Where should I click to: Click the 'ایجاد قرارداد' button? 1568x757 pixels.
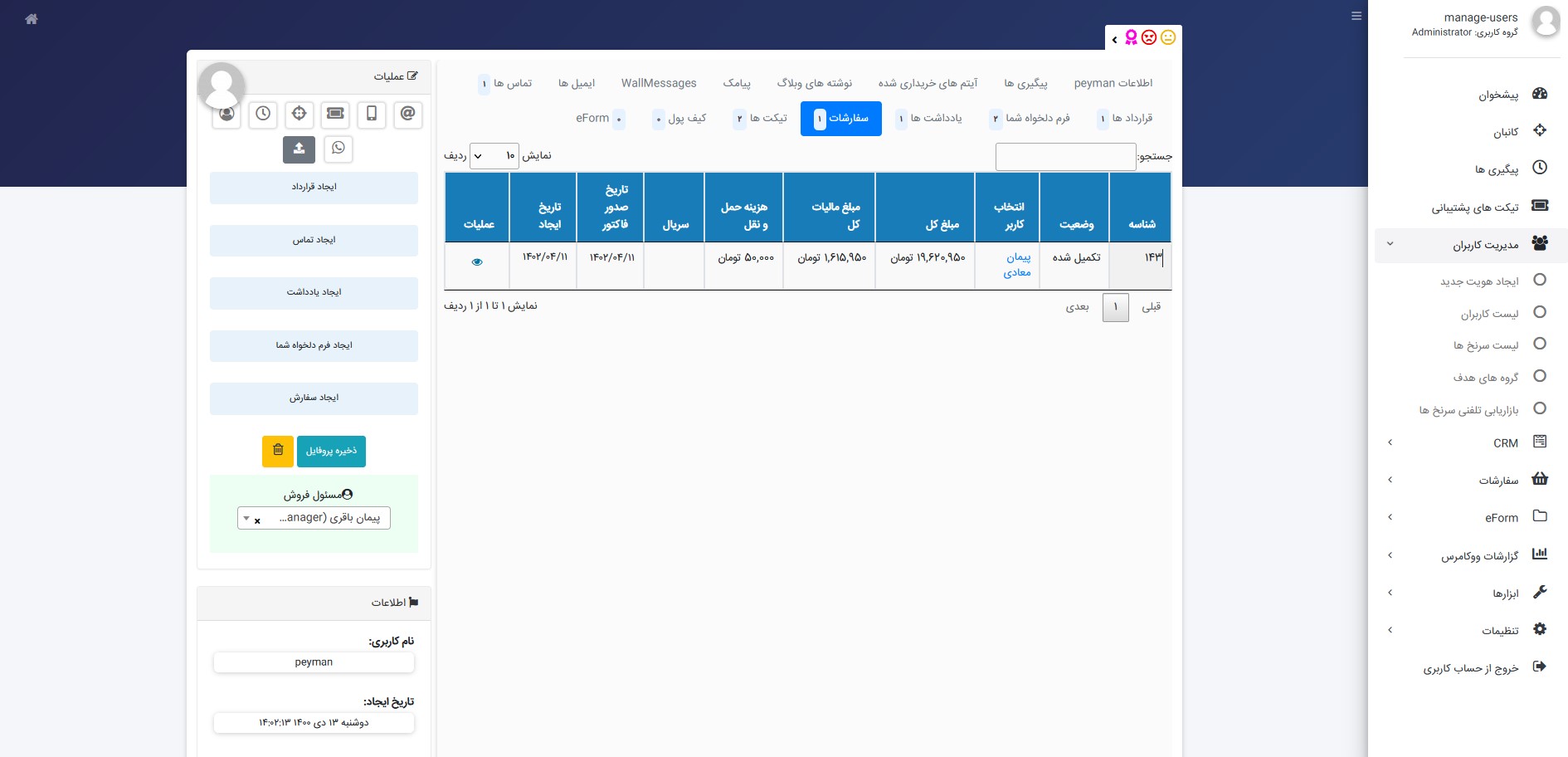[x=314, y=188]
